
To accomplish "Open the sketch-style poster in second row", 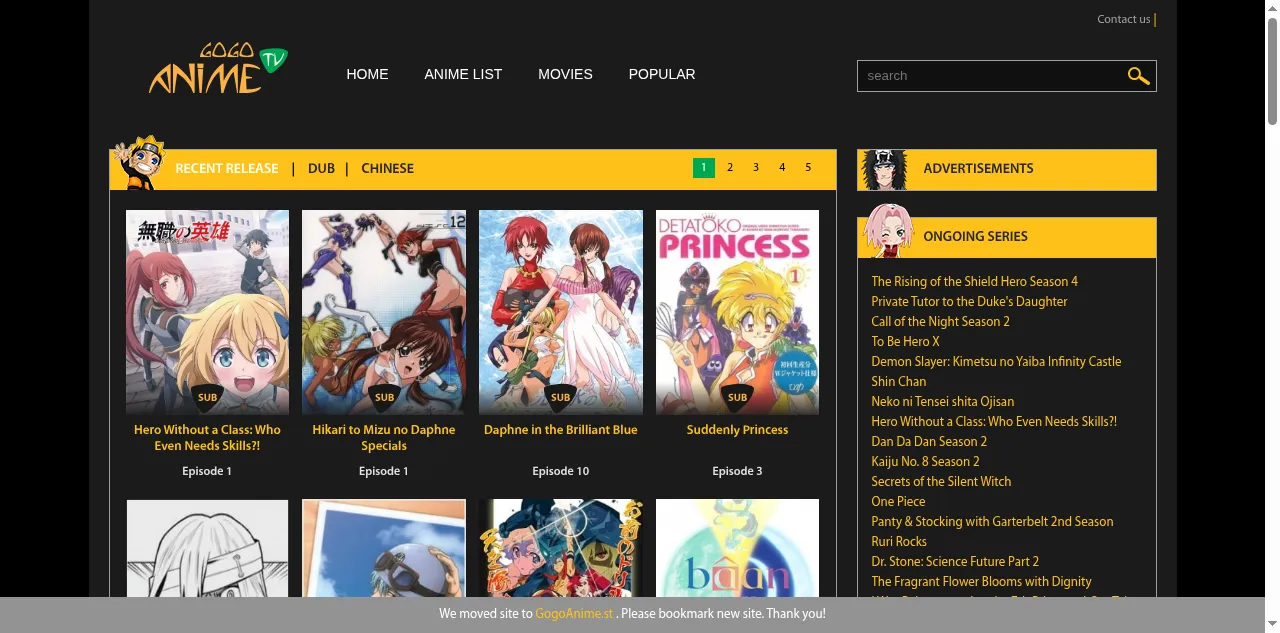I will [x=207, y=549].
